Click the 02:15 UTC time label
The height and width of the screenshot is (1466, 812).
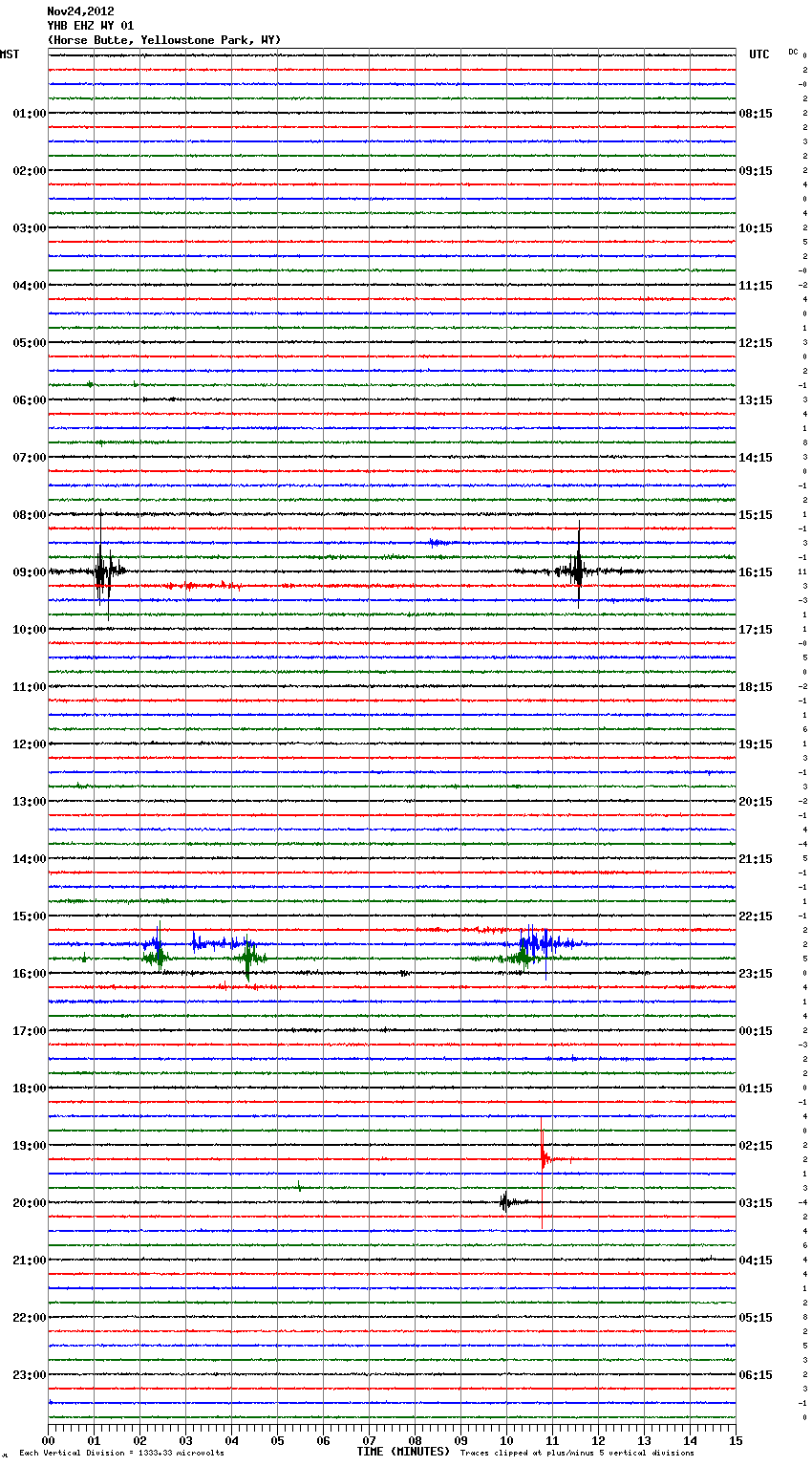(x=756, y=1146)
